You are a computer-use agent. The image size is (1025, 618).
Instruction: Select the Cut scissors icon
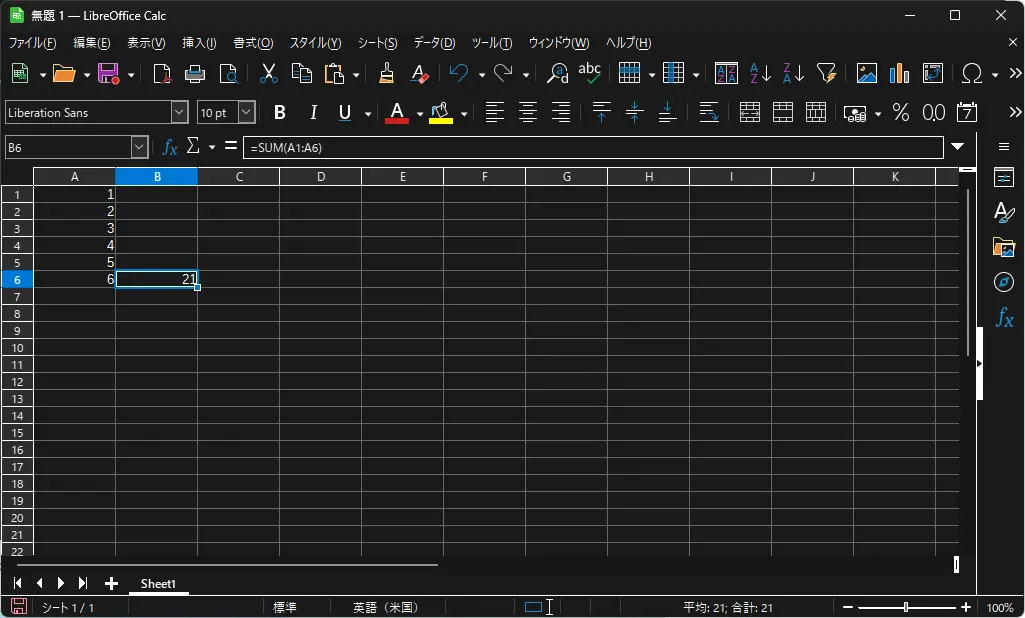[x=268, y=73]
